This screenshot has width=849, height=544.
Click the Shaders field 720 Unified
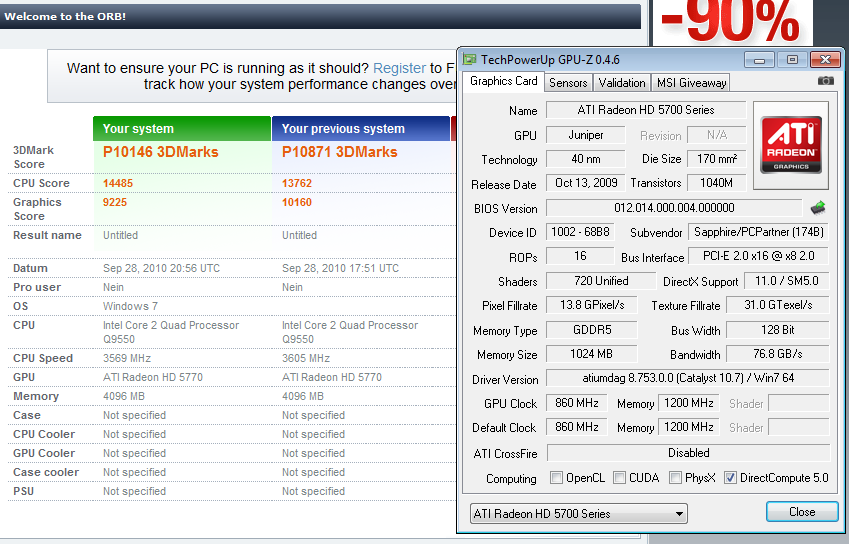point(601,281)
